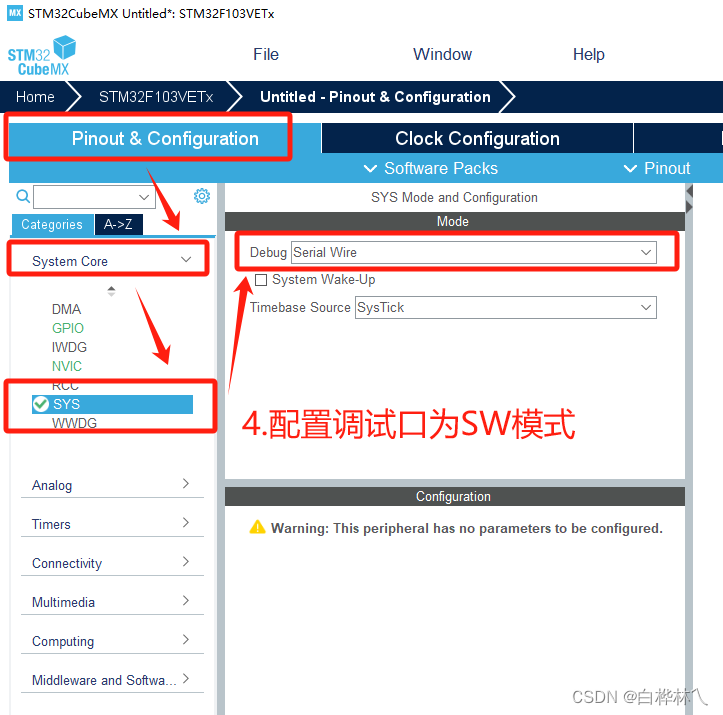Click the SYS Mode and Configuration title

[x=454, y=197]
